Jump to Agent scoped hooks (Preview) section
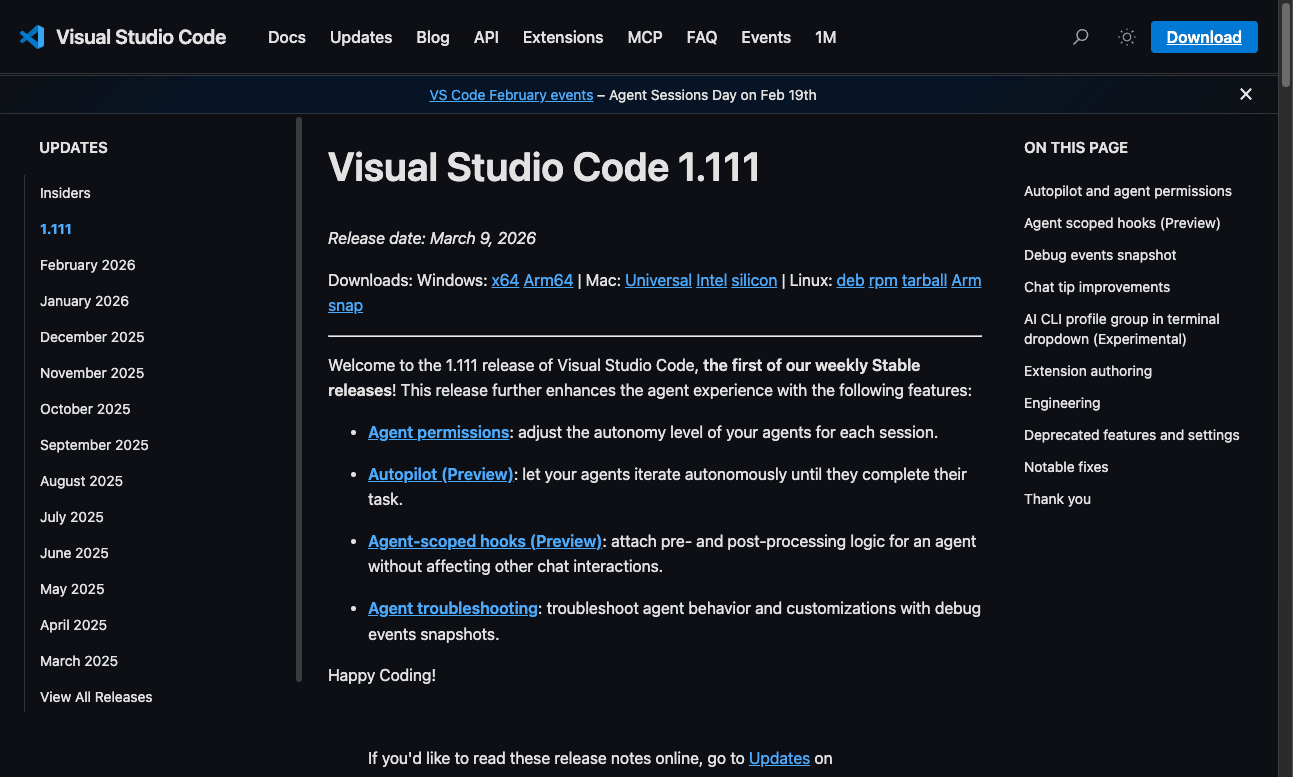Image resolution: width=1293 pixels, height=777 pixels. [1122, 223]
